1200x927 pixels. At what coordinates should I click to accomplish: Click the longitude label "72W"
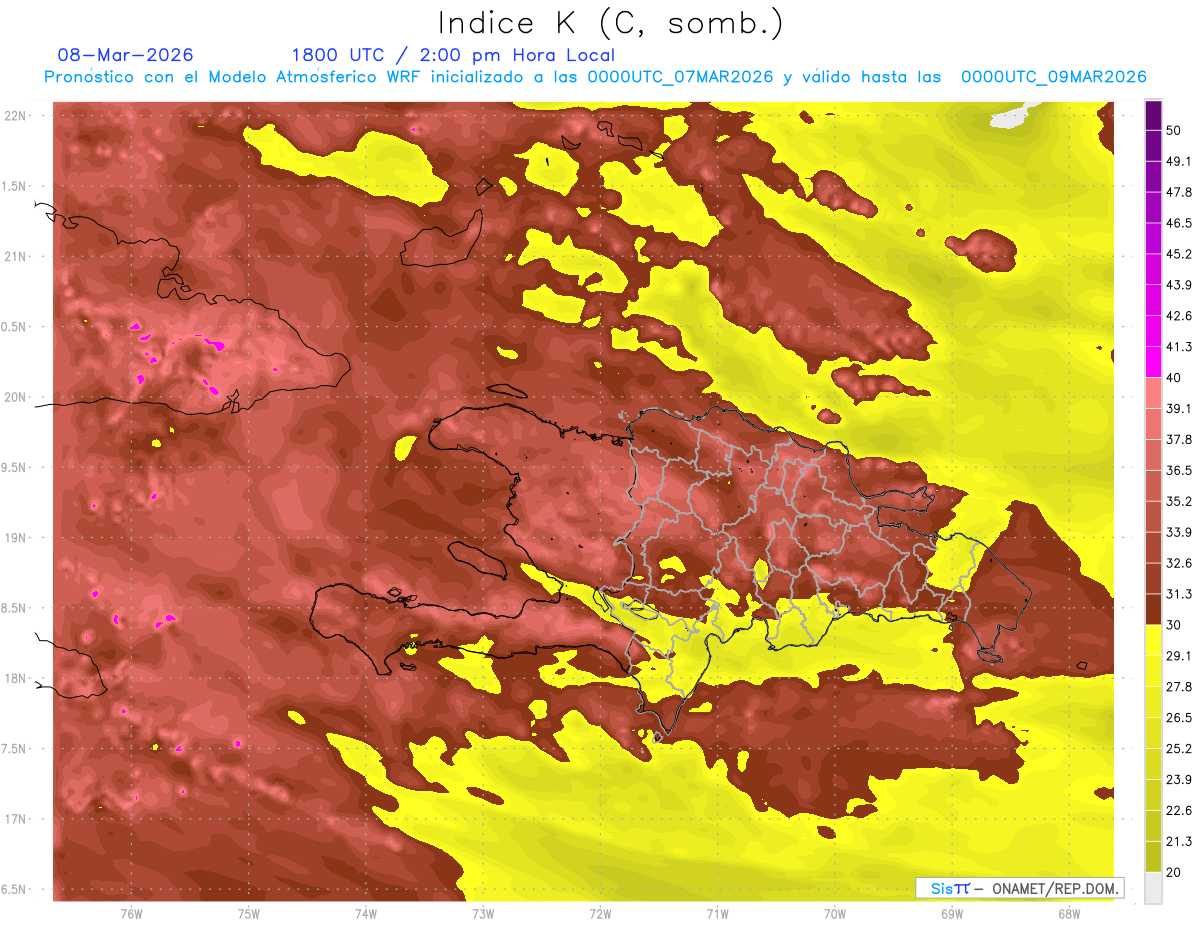coord(600,913)
